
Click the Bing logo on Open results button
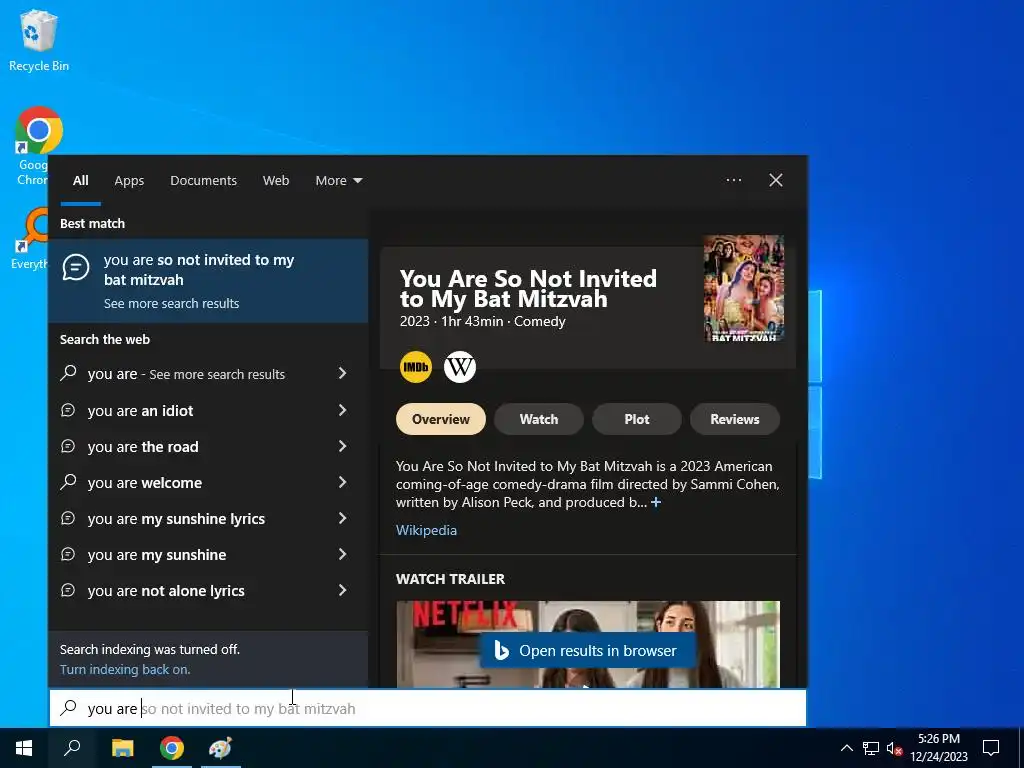(502, 650)
